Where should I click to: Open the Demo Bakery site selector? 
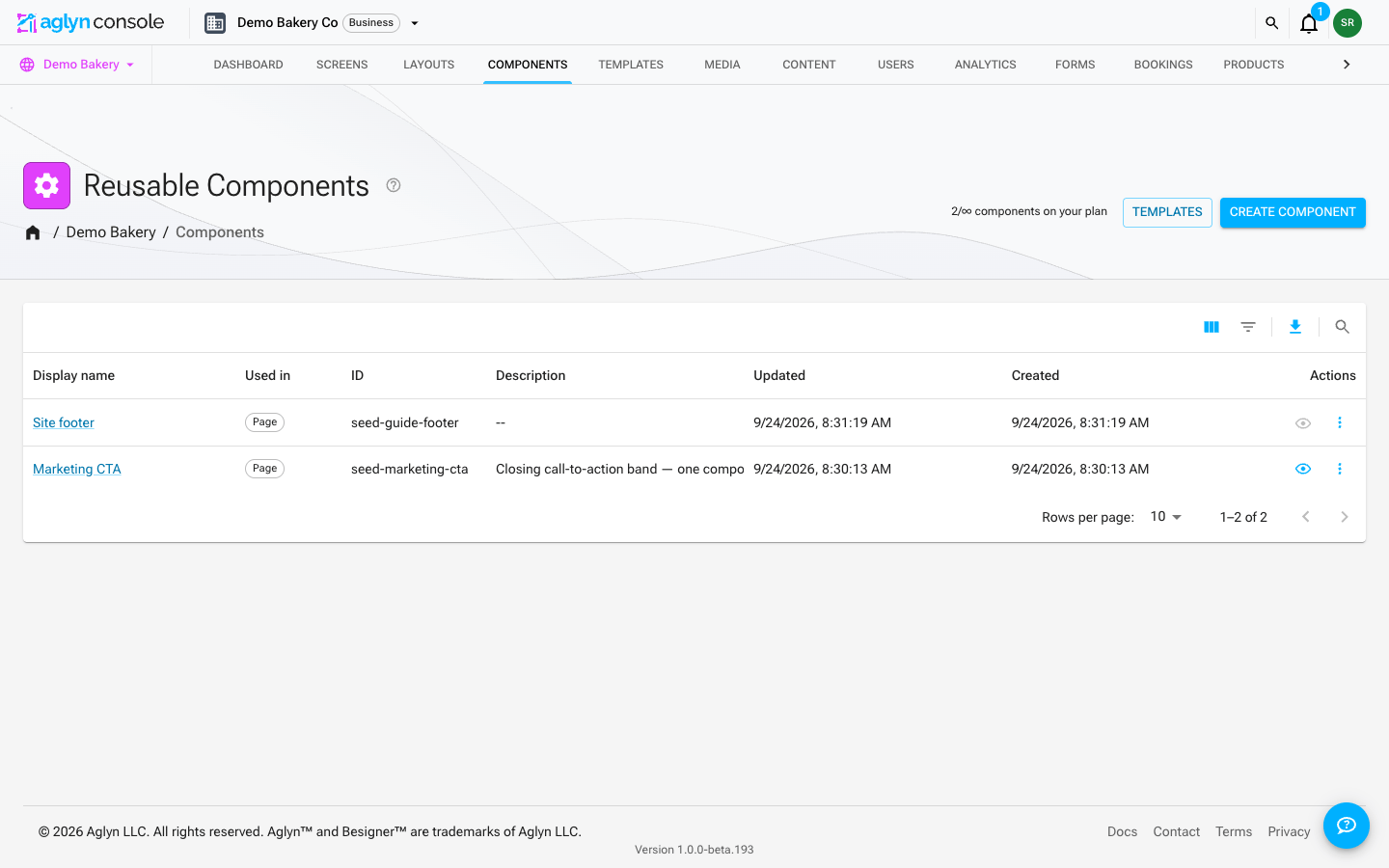point(77,65)
